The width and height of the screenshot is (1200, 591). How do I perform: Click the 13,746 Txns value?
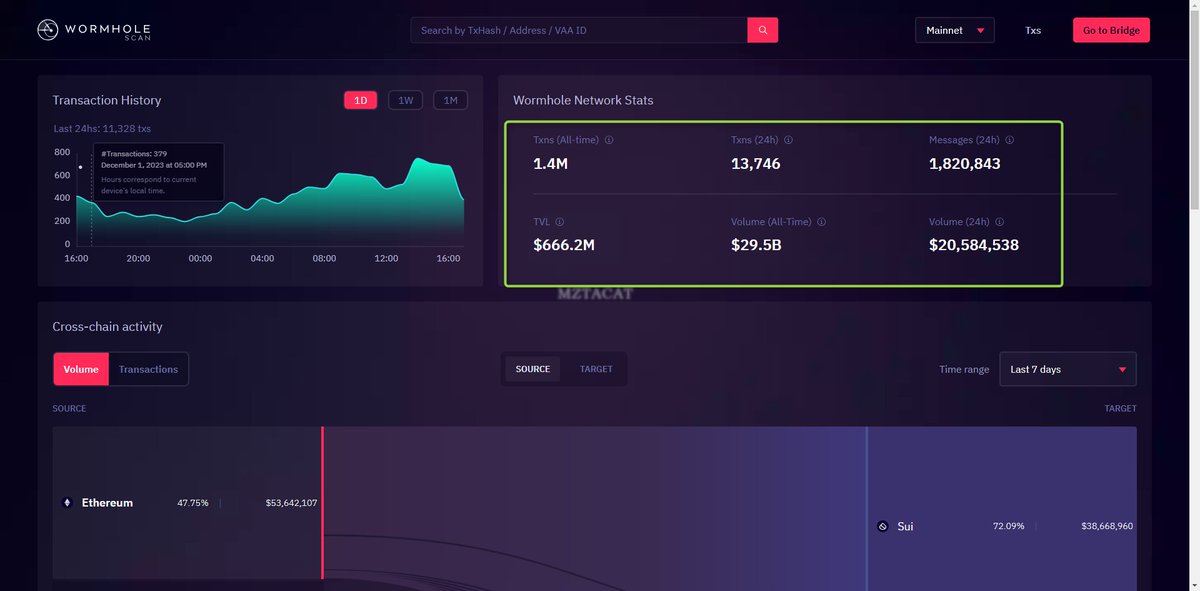(x=756, y=163)
